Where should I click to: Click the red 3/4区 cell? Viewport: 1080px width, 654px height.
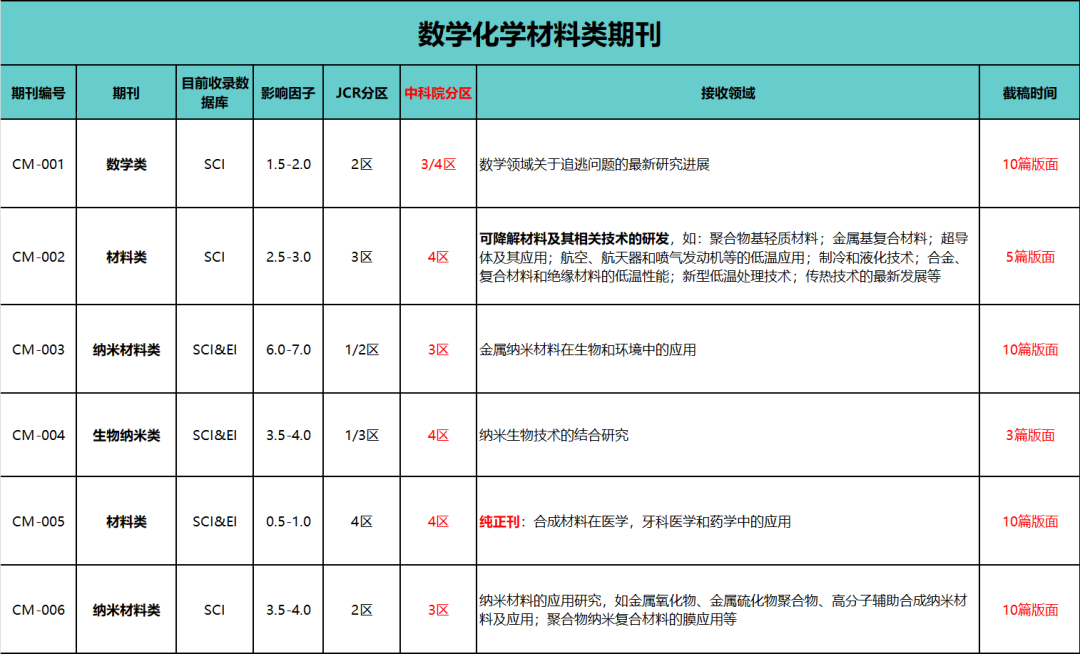438,164
